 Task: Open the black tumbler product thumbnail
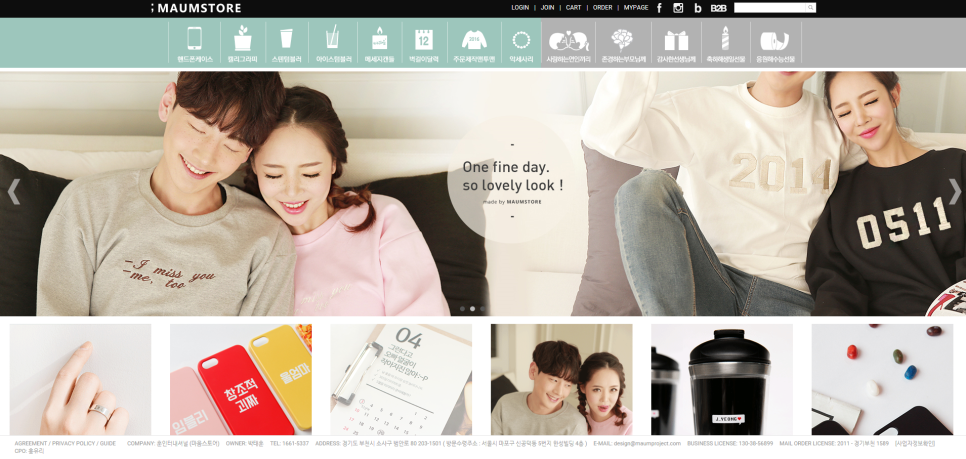722,380
